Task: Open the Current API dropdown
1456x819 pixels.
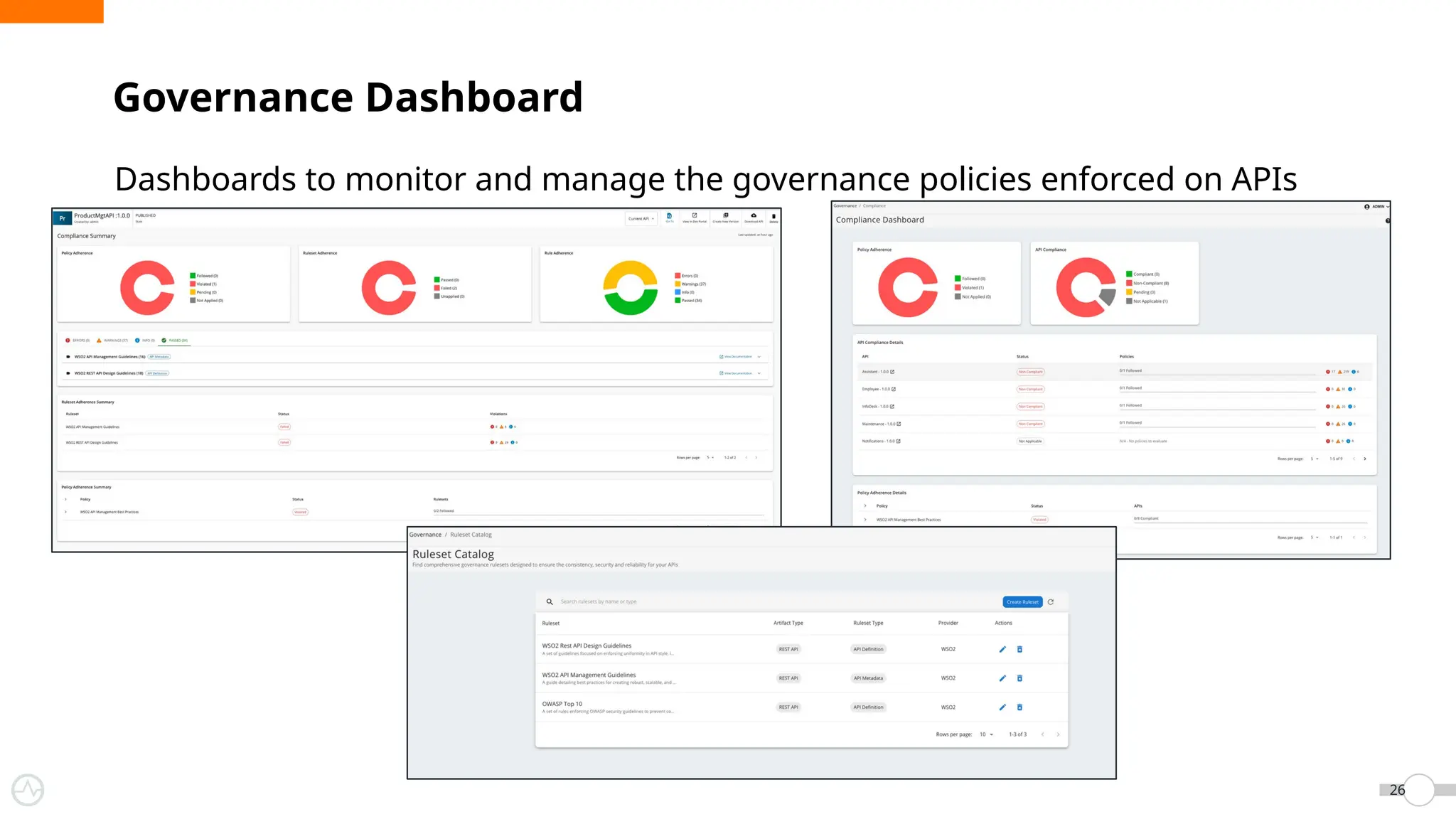Action: click(x=641, y=219)
